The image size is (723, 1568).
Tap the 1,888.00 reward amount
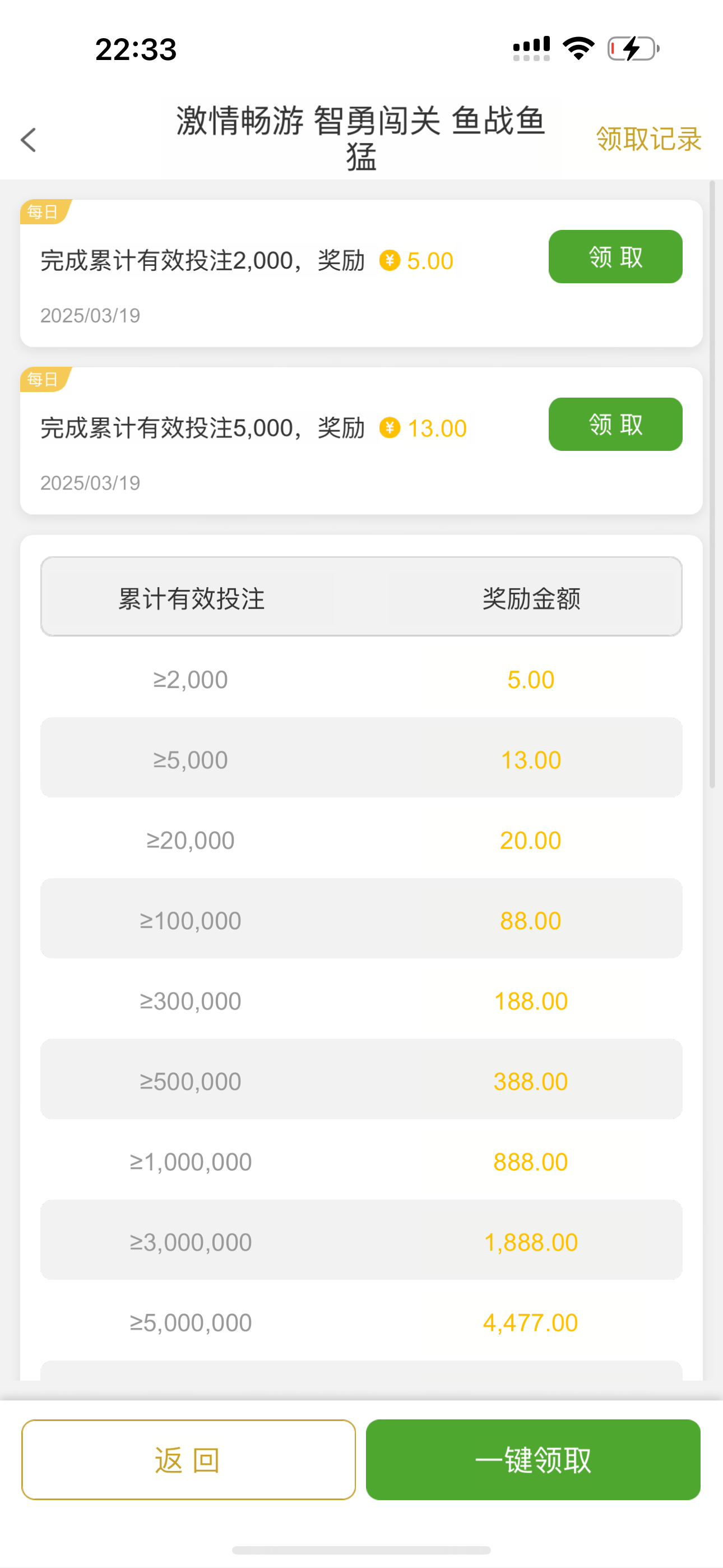[x=530, y=1242]
